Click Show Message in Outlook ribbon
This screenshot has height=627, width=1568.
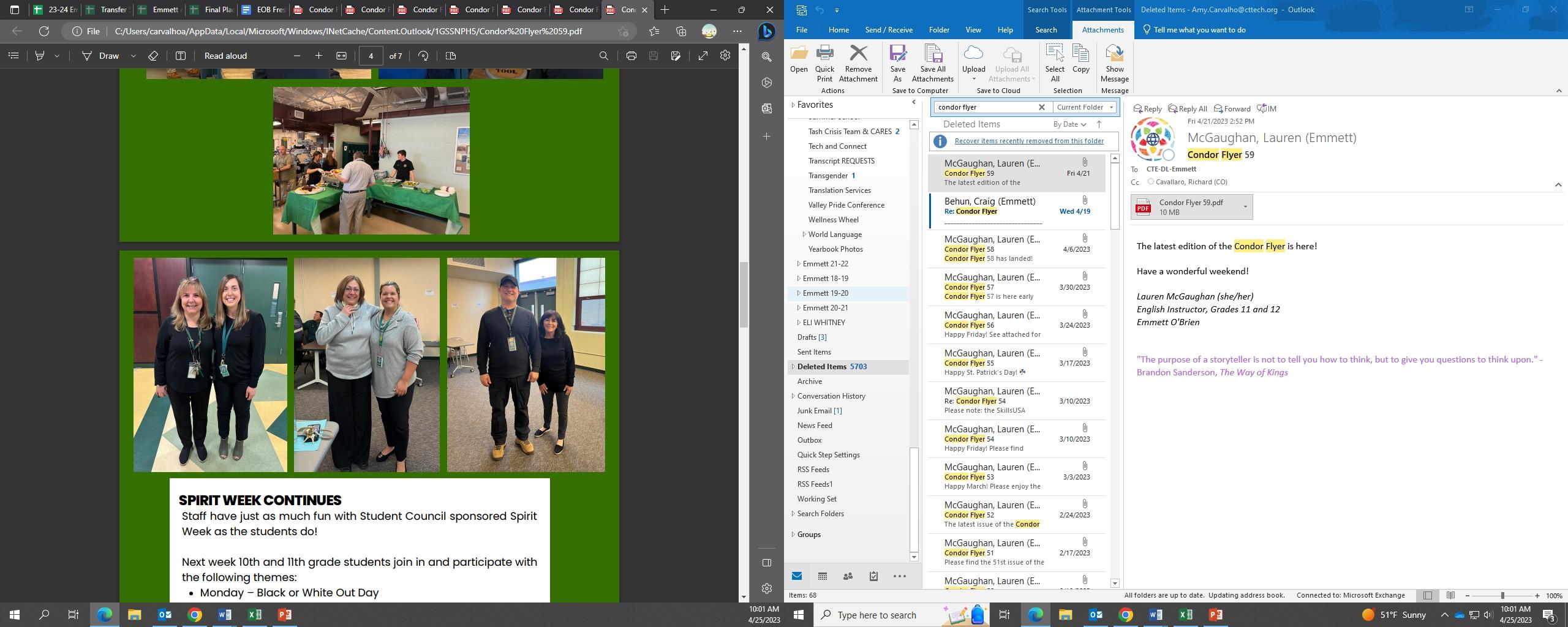pos(1114,64)
